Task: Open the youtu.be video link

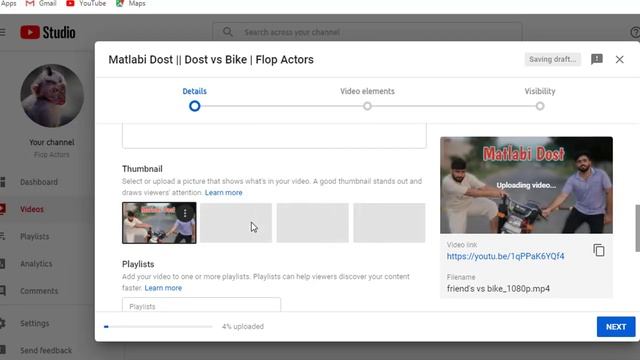Action: [505, 256]
